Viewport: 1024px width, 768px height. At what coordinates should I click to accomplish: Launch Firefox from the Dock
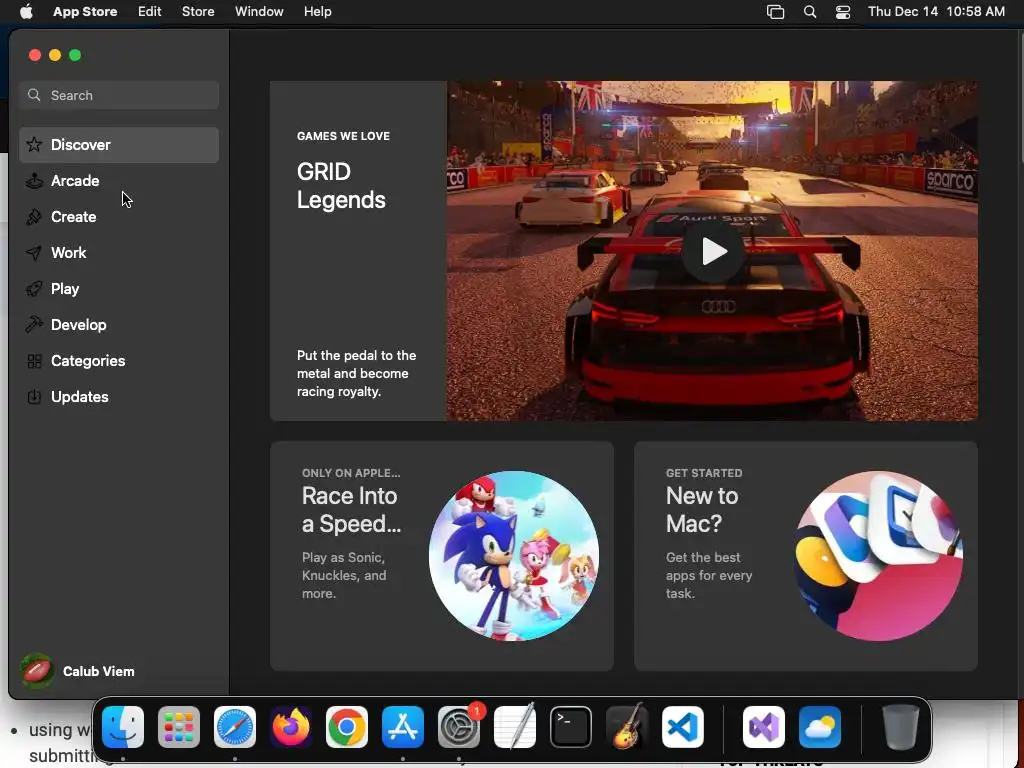pos(291,727)
